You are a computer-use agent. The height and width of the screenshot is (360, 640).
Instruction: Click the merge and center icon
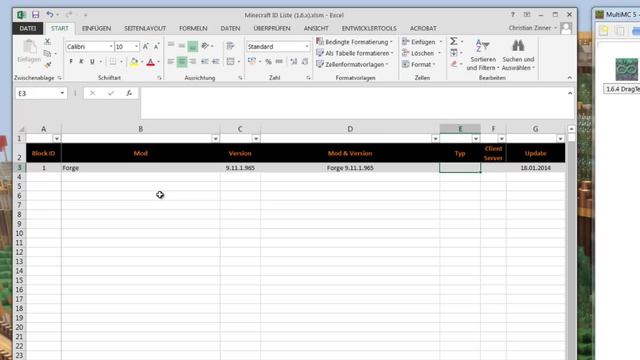tap(230, 62)
